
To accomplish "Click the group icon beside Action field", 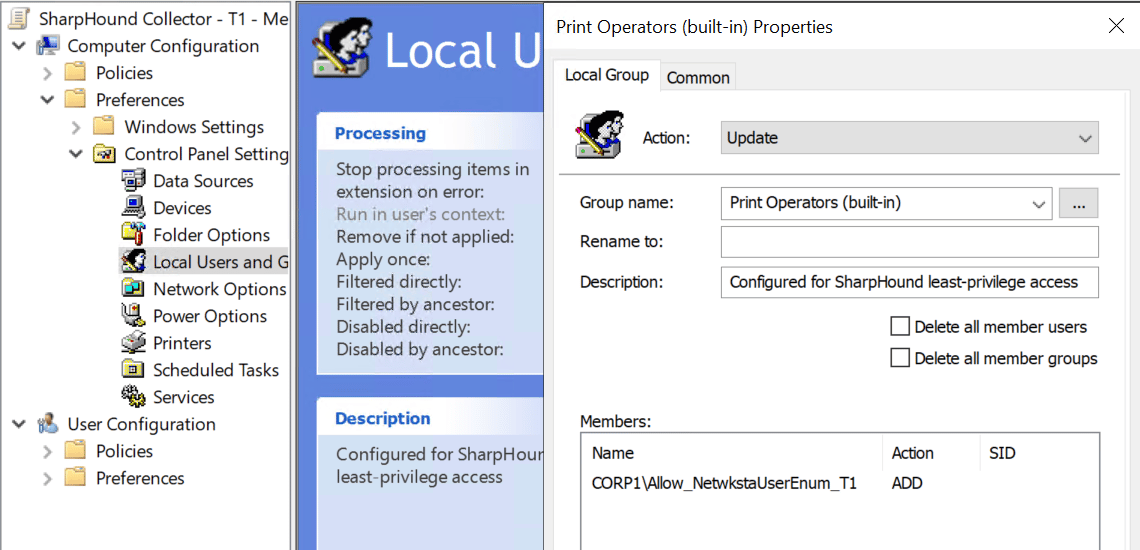I will [600, 135].
